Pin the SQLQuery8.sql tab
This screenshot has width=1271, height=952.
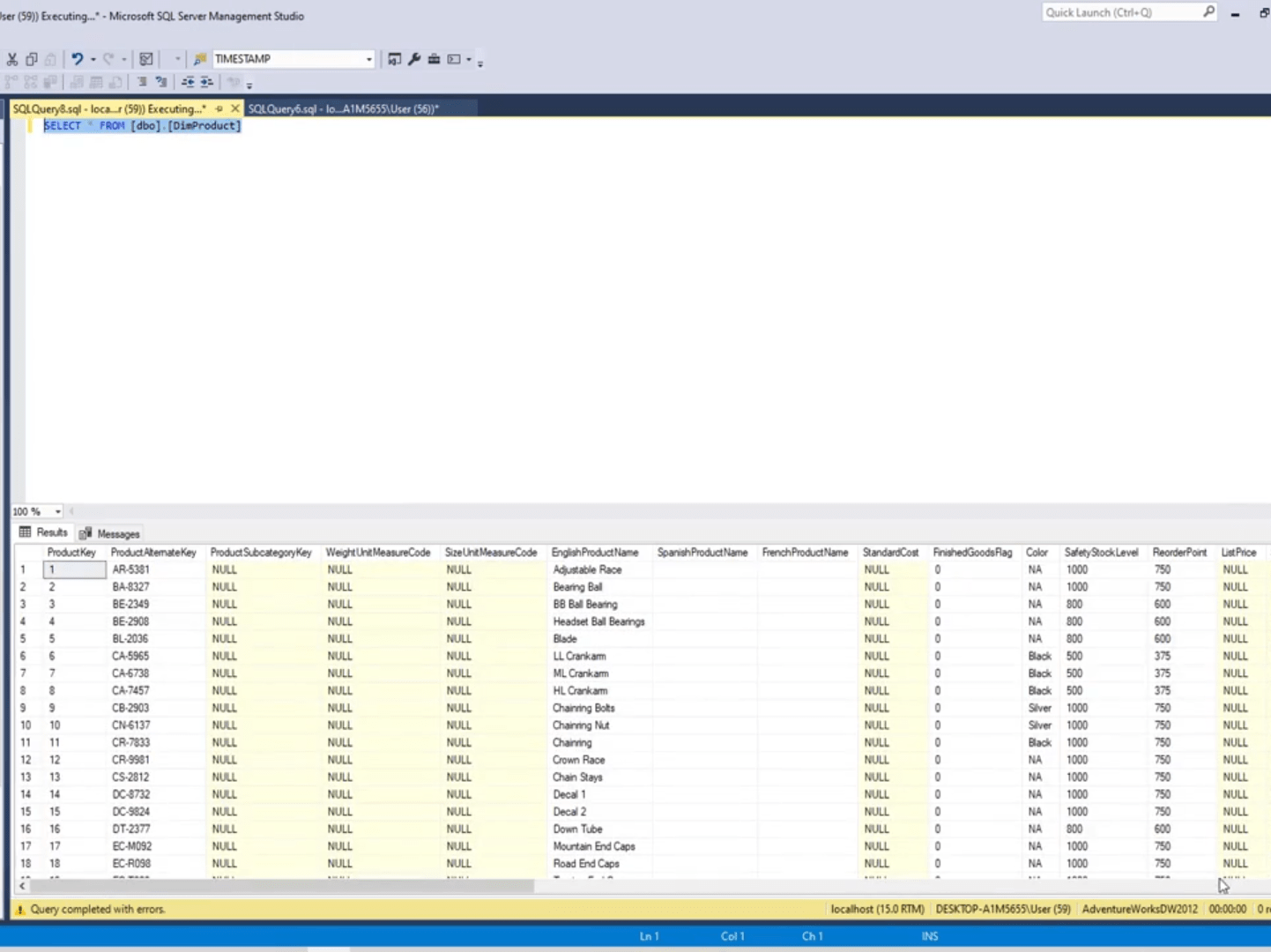(x=219, y=108)
